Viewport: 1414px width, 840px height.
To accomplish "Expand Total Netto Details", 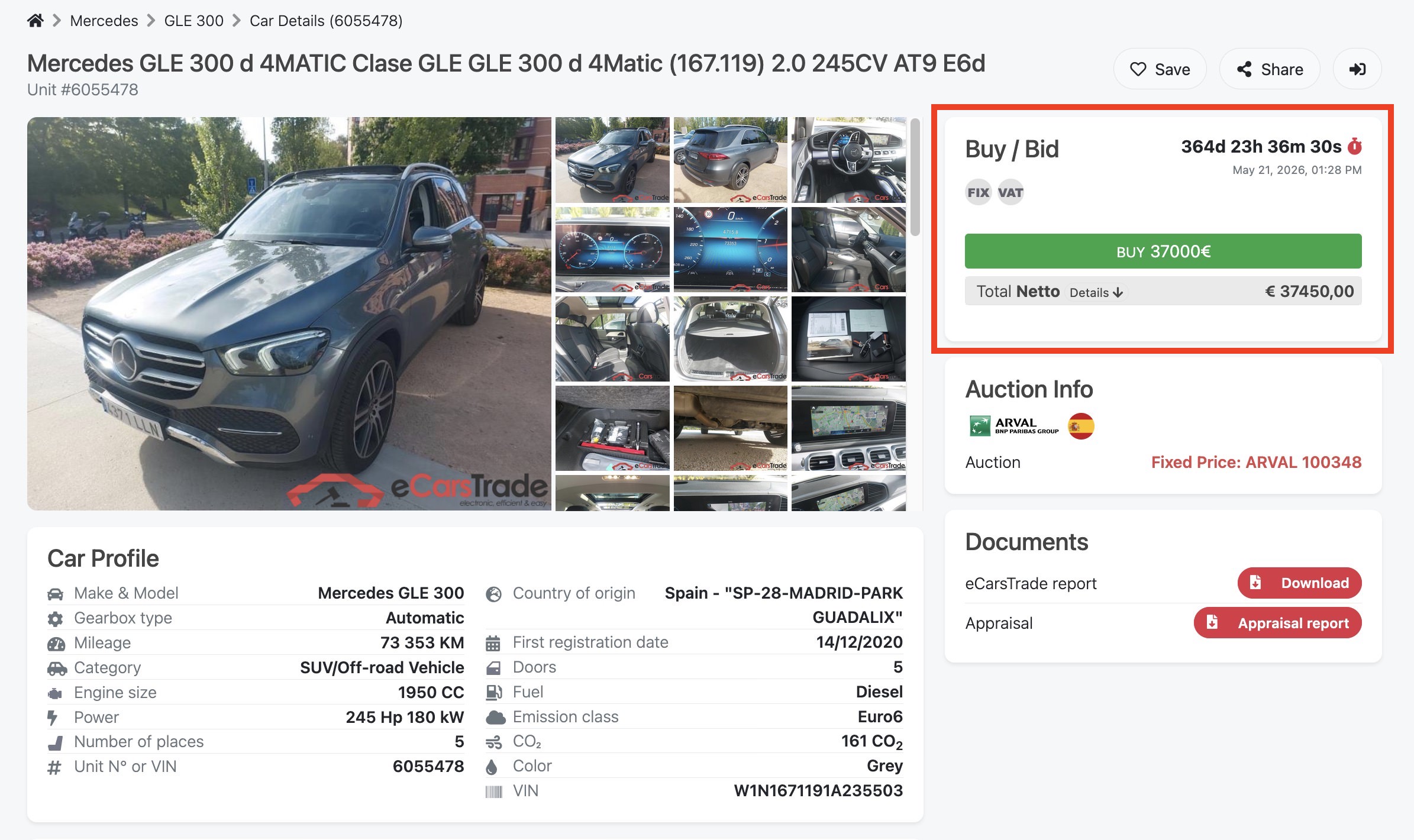I will 1096,292.
